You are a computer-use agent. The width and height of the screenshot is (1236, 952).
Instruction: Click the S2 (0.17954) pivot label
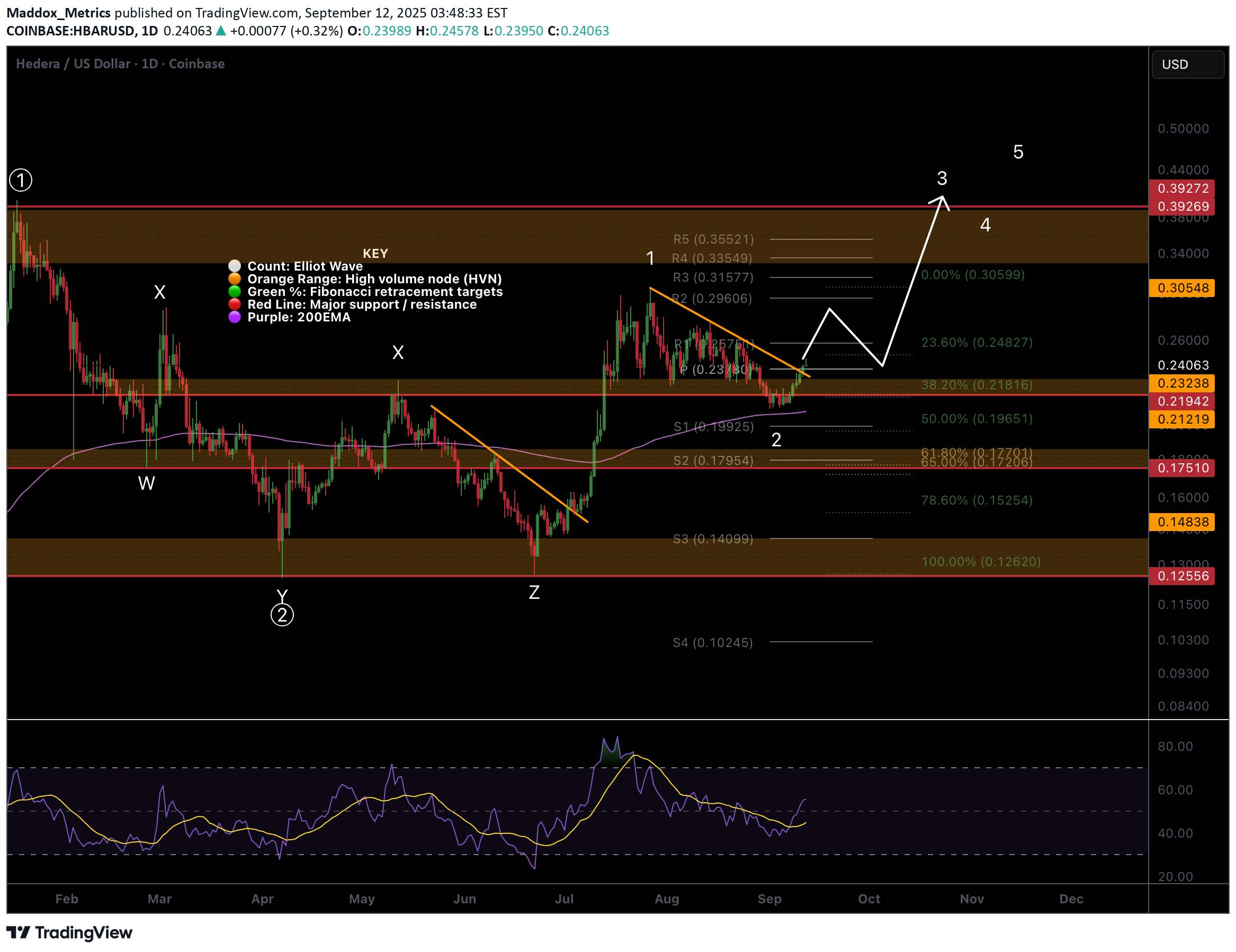coord(714,461)
